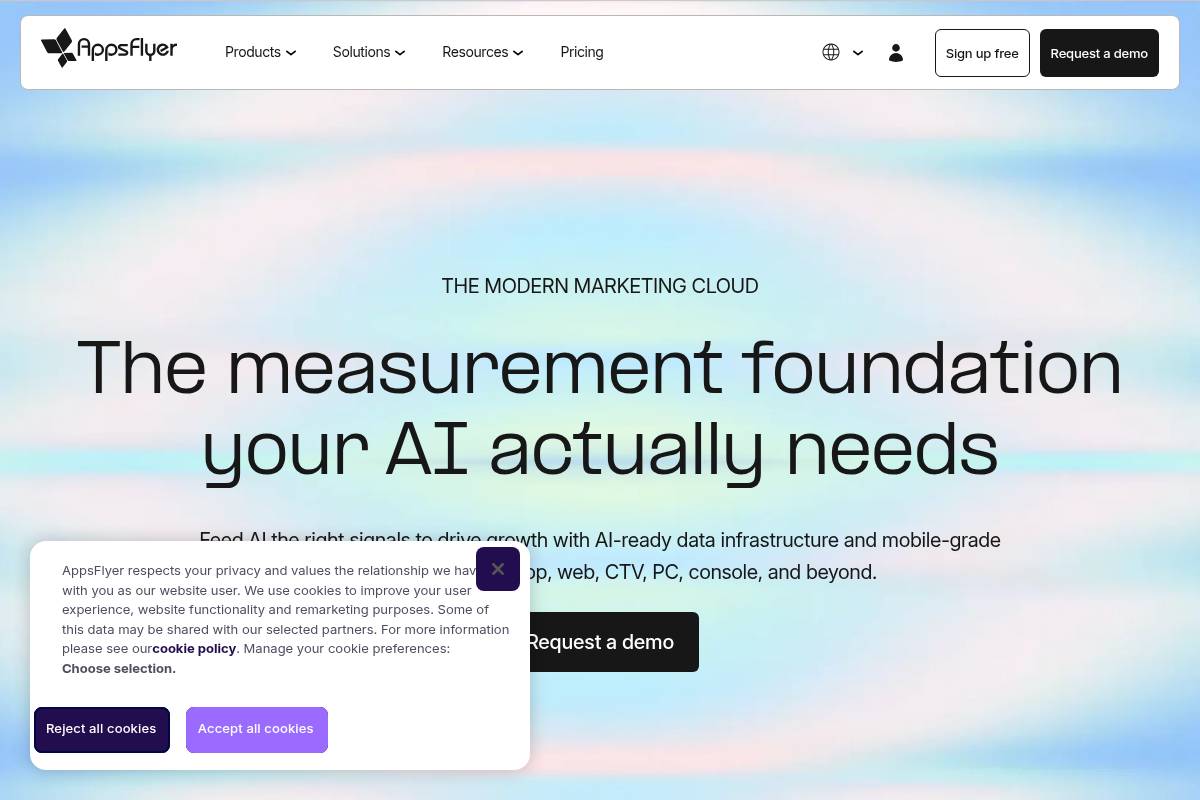Click Request a demo in the header

[1099, 53]
